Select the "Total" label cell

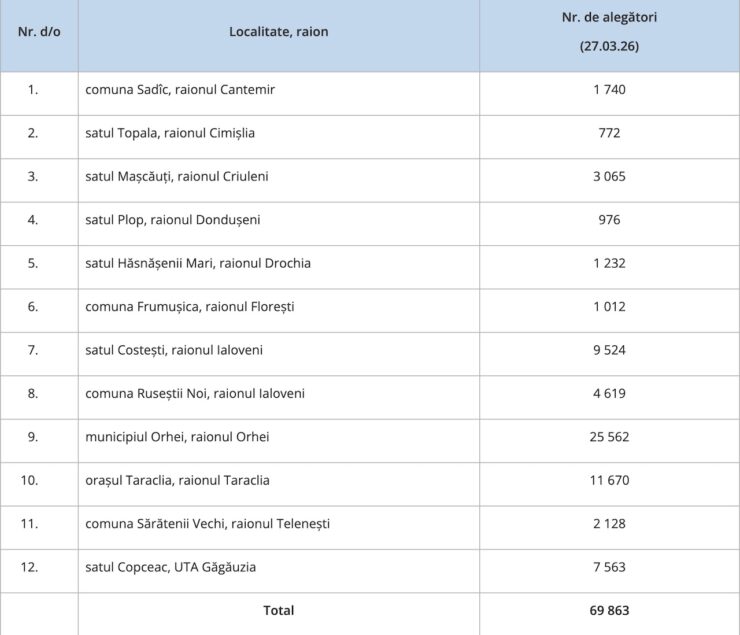[x=278, y=610]
